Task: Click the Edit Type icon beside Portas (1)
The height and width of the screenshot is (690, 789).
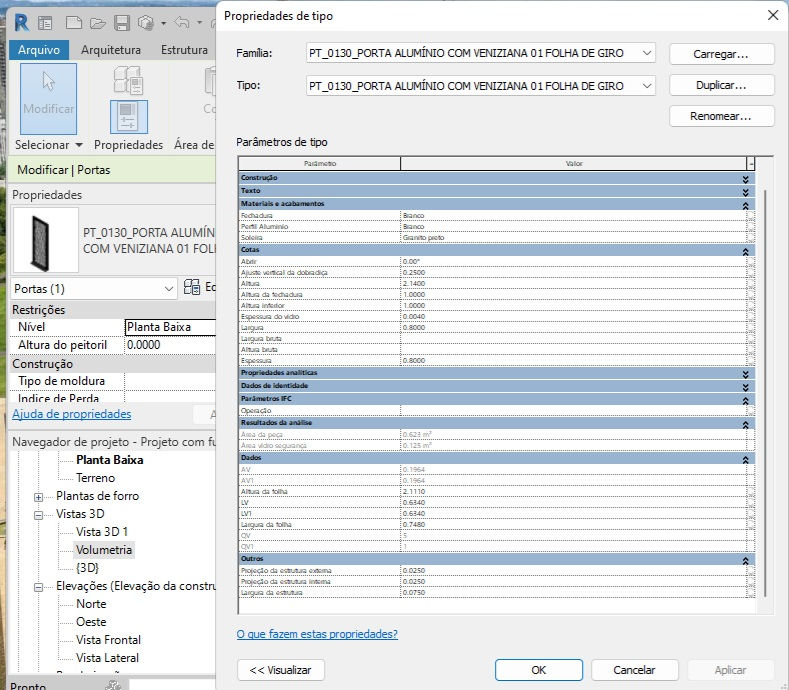Action: (192, 287)
